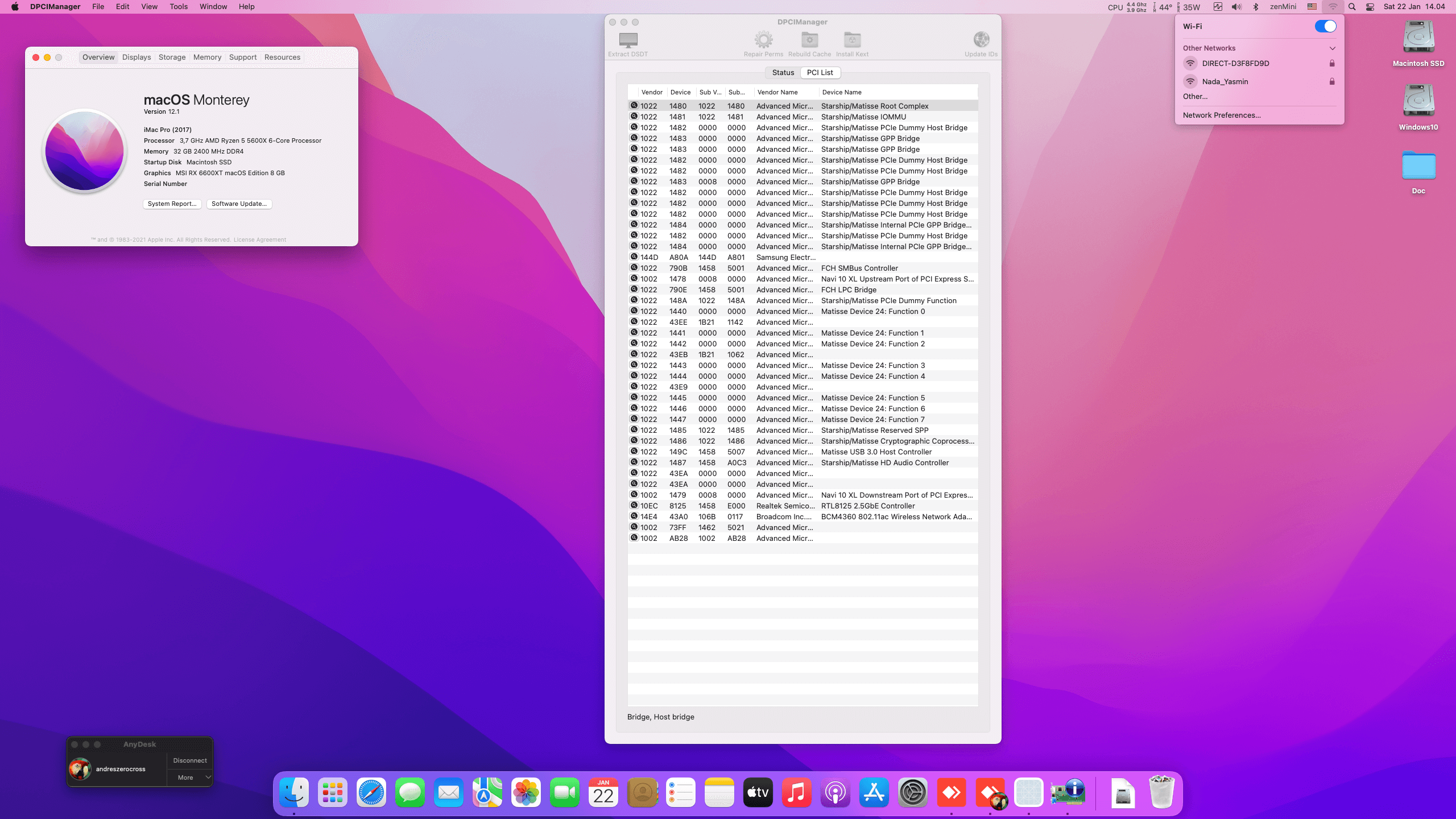This screenshot has height=819, width=1456.
Task: Open App Store from the Dock
Action: (x=874, y=792)
